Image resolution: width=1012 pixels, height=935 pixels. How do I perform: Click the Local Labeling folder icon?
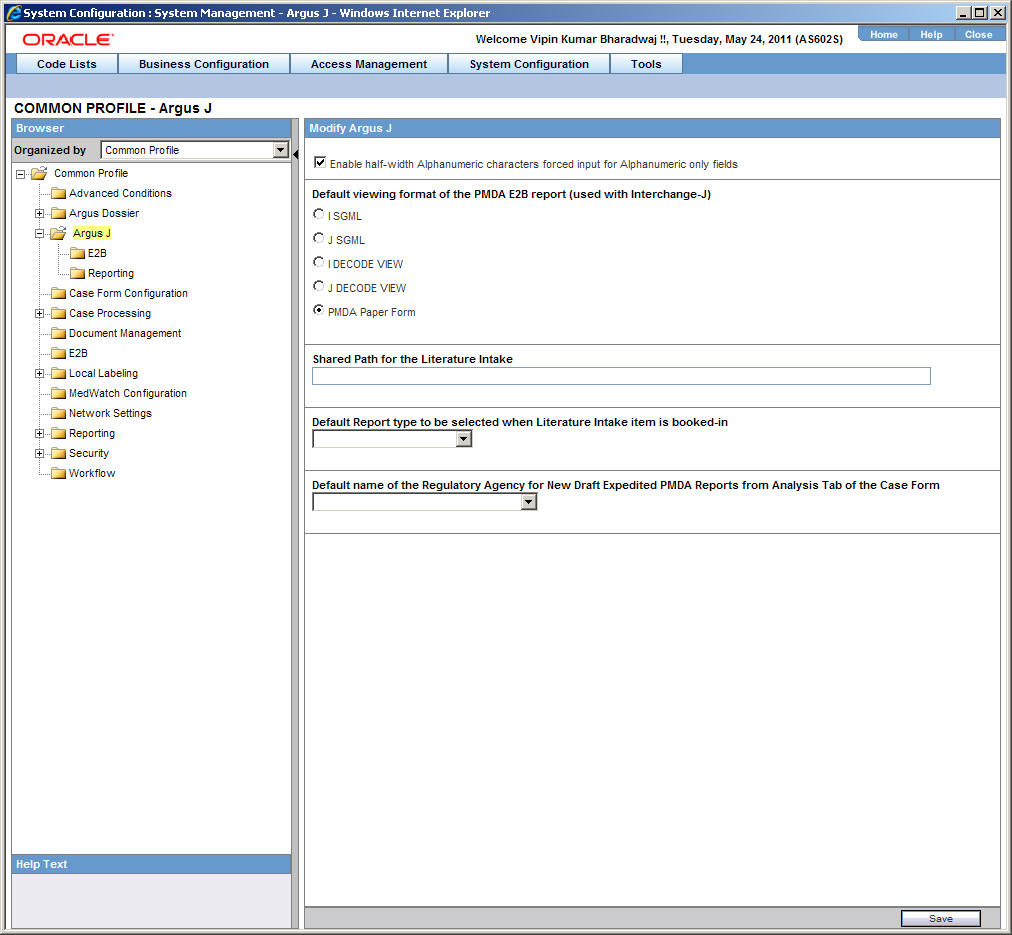click(x=59, y=373)
